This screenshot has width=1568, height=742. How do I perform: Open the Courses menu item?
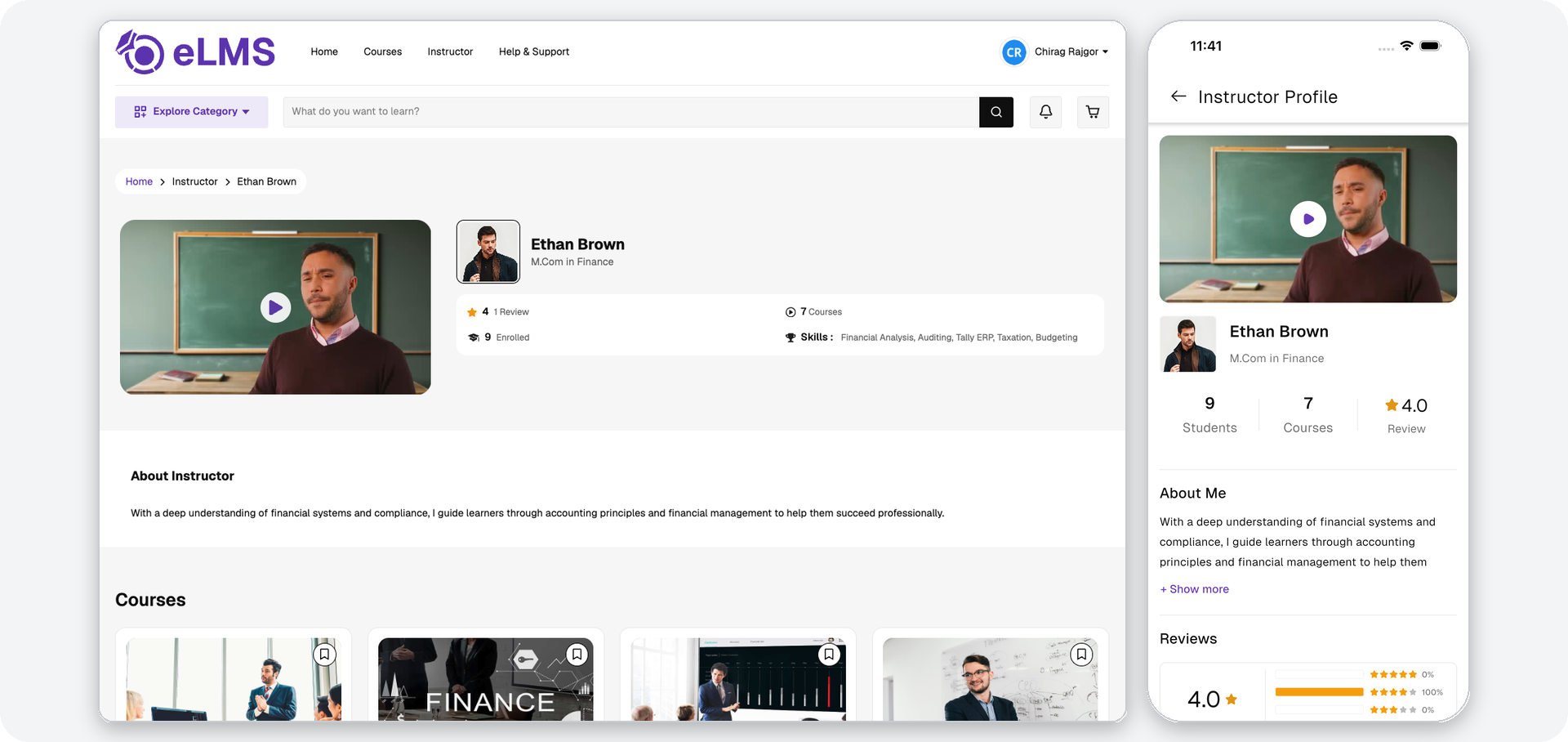pyautogui.click(x=383, y=51)
